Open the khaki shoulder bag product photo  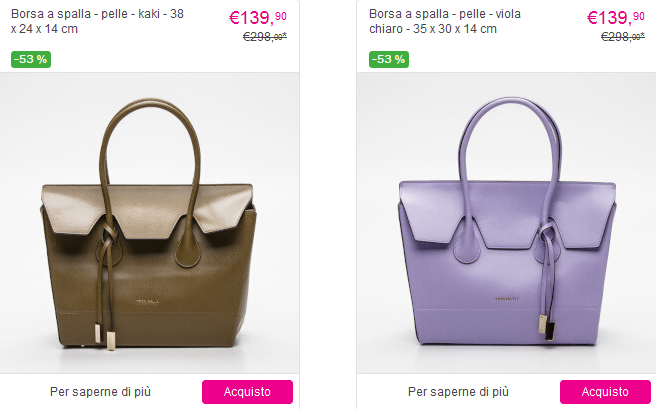(149, 223)
